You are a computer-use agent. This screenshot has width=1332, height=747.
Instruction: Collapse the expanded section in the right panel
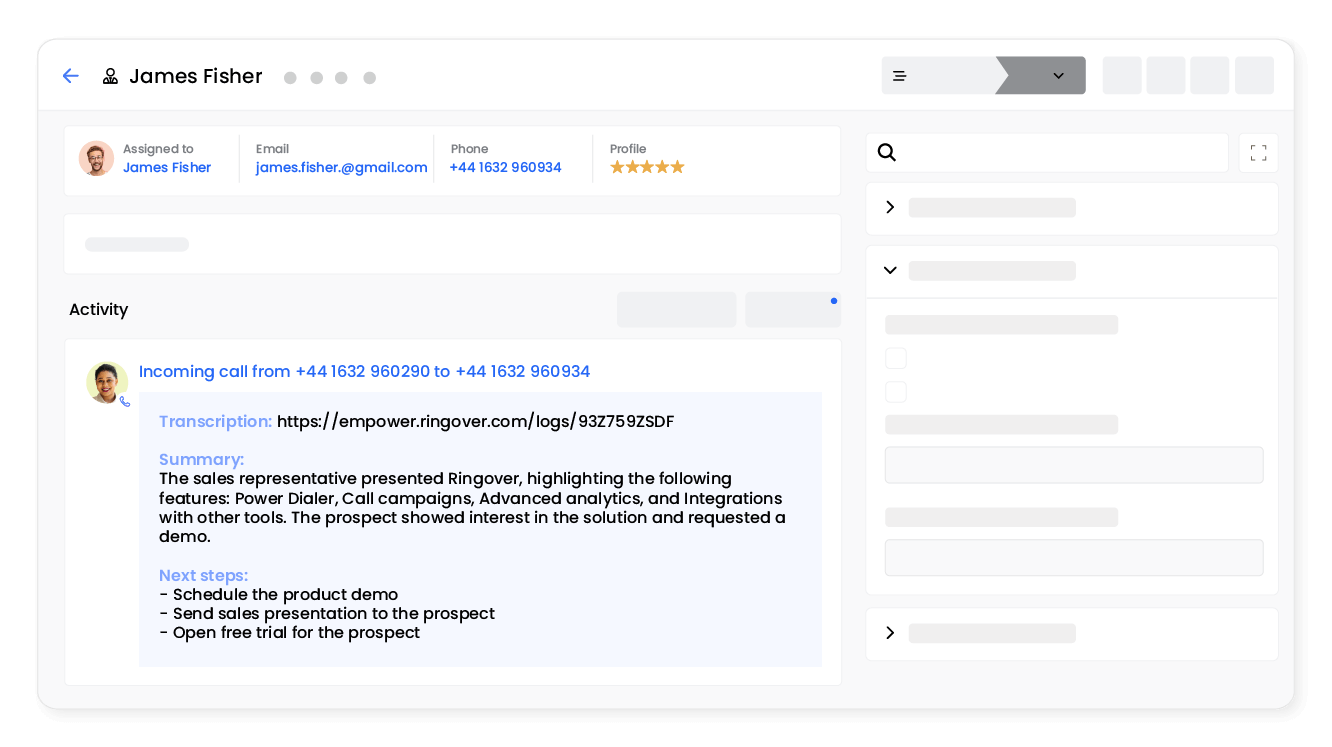(889, 270)
